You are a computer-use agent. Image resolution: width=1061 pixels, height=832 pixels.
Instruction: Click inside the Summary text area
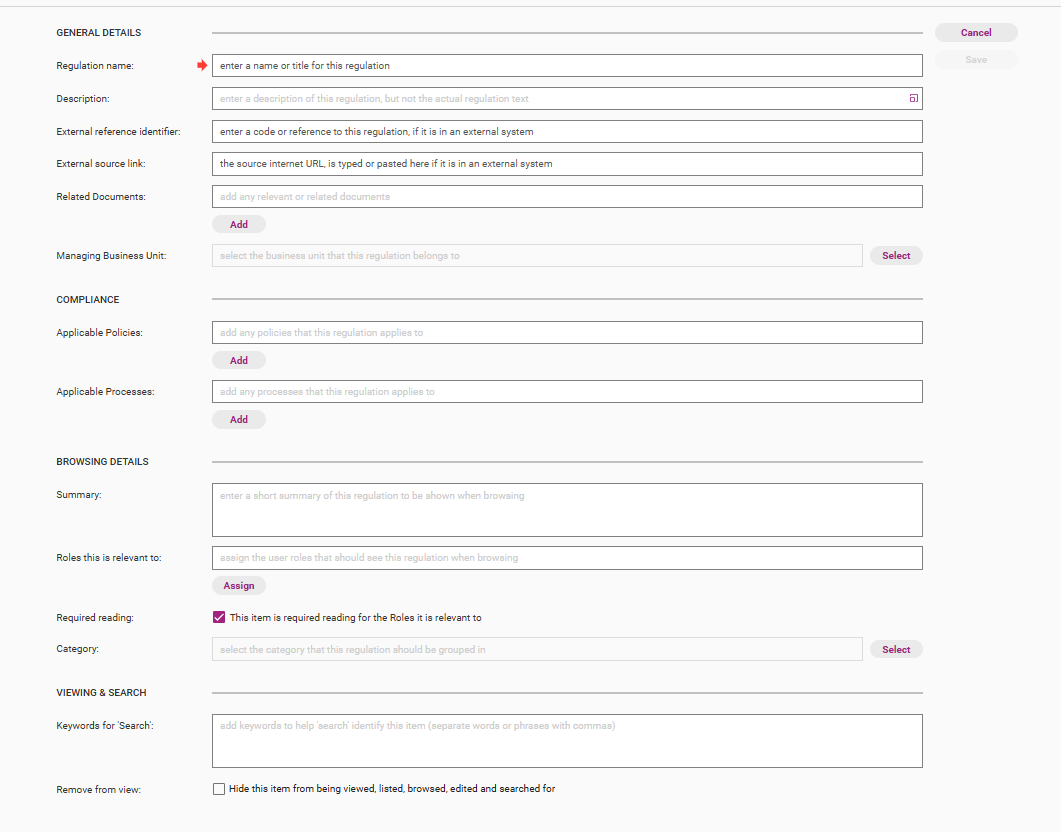[x=566, y=510]
